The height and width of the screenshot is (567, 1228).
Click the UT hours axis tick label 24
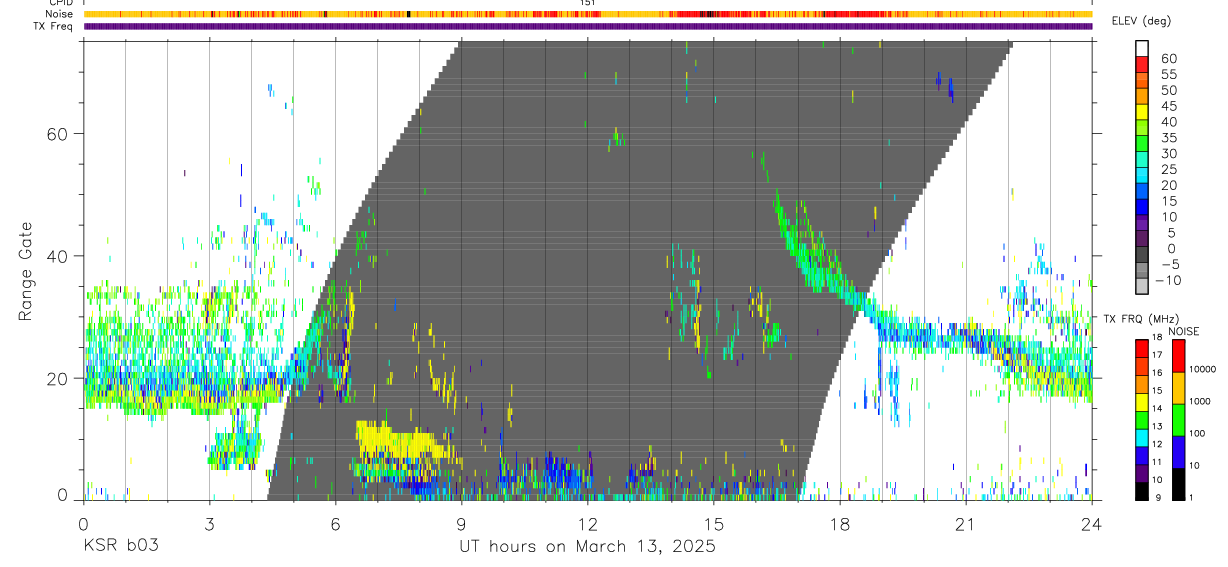(1092, 524)
